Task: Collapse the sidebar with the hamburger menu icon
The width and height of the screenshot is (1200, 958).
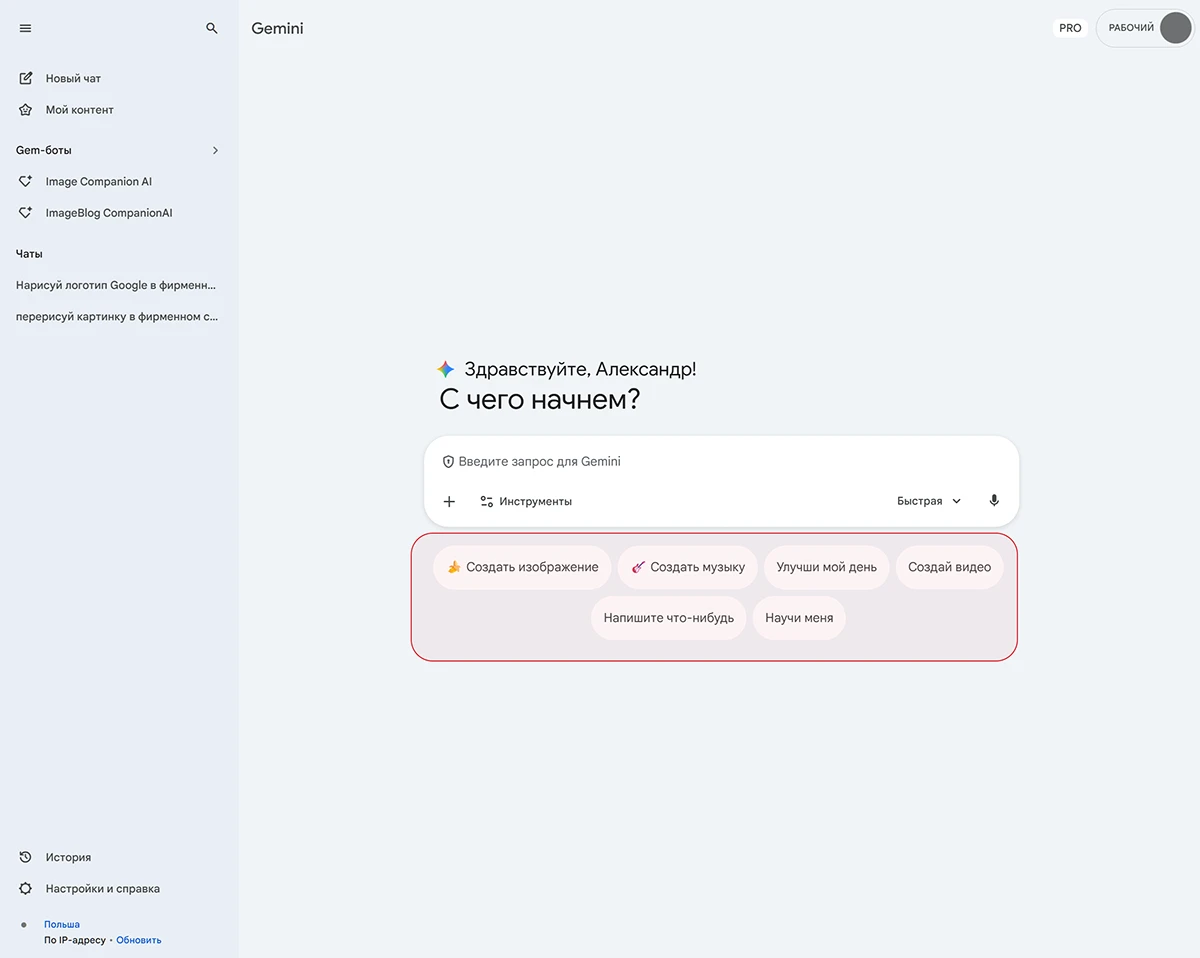Action: pos(26,29)
